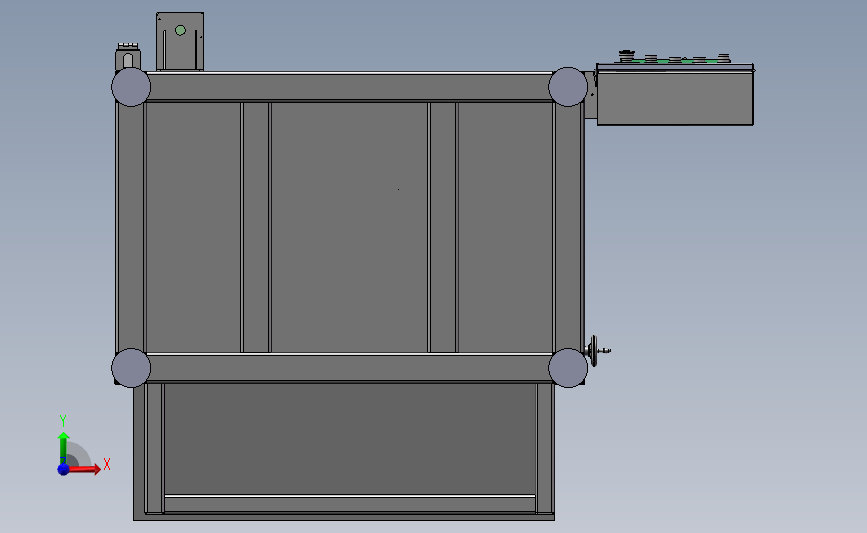Click the green hole on the upright bracket

180,30
